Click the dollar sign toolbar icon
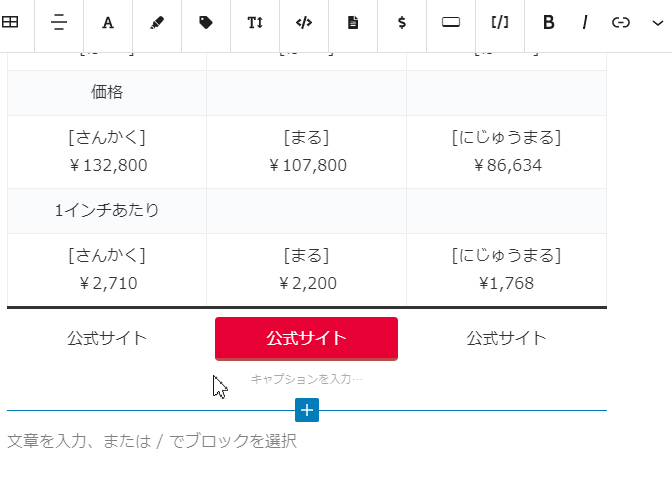Image resolution: width=672 pixels, height=480 pixels. pyautogui.click(x=402, y=22)
